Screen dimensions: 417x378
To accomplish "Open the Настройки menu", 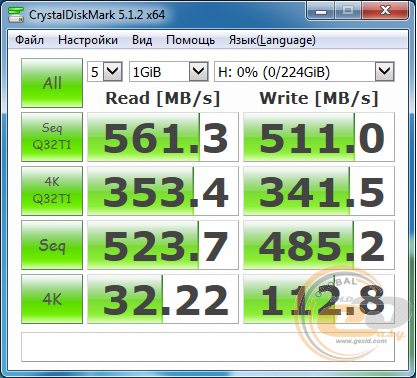I will 88,40.
